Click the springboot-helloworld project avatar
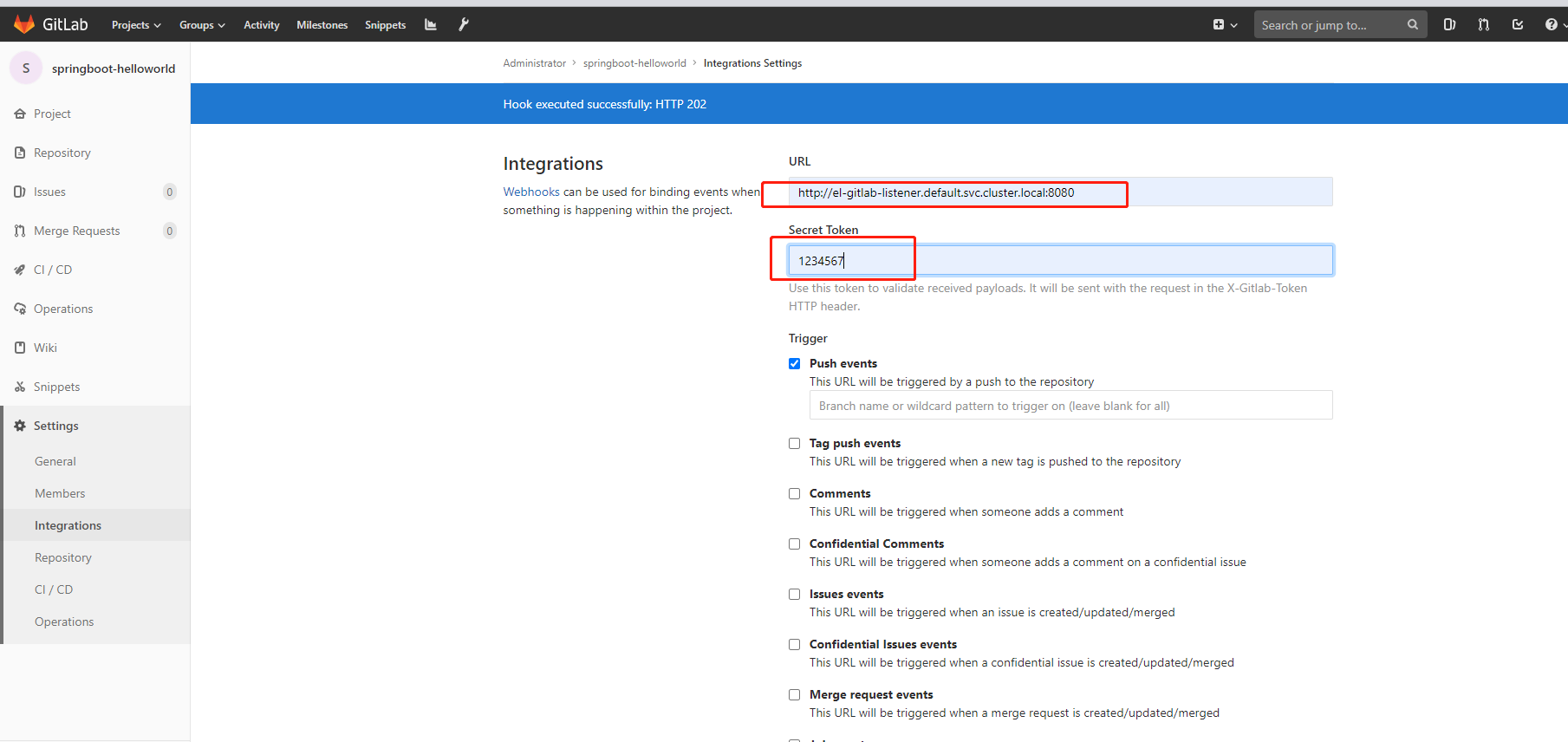The width and height of the screenshot is (1568, 742). click(x=26, y=68)
